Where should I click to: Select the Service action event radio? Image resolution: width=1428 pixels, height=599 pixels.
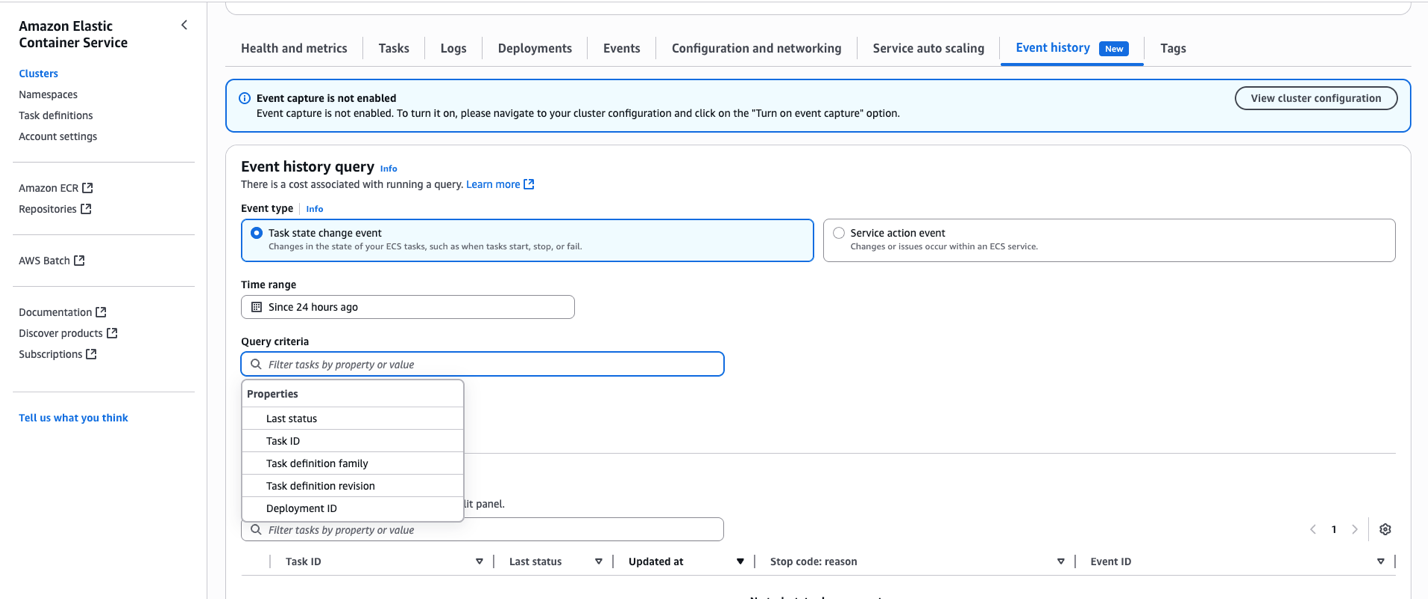838,232
